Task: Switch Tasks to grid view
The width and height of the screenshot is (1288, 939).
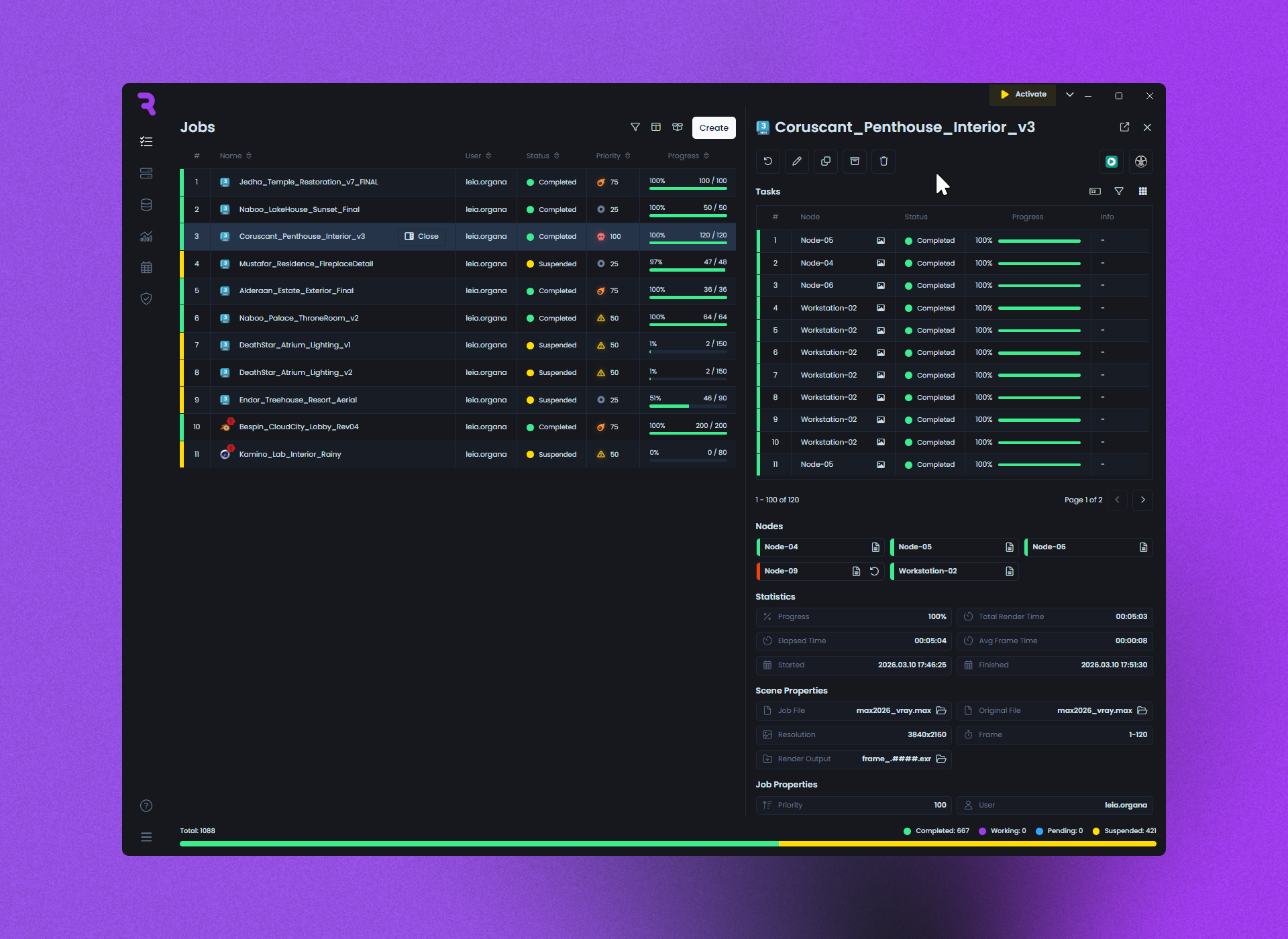Action: 1143,191
